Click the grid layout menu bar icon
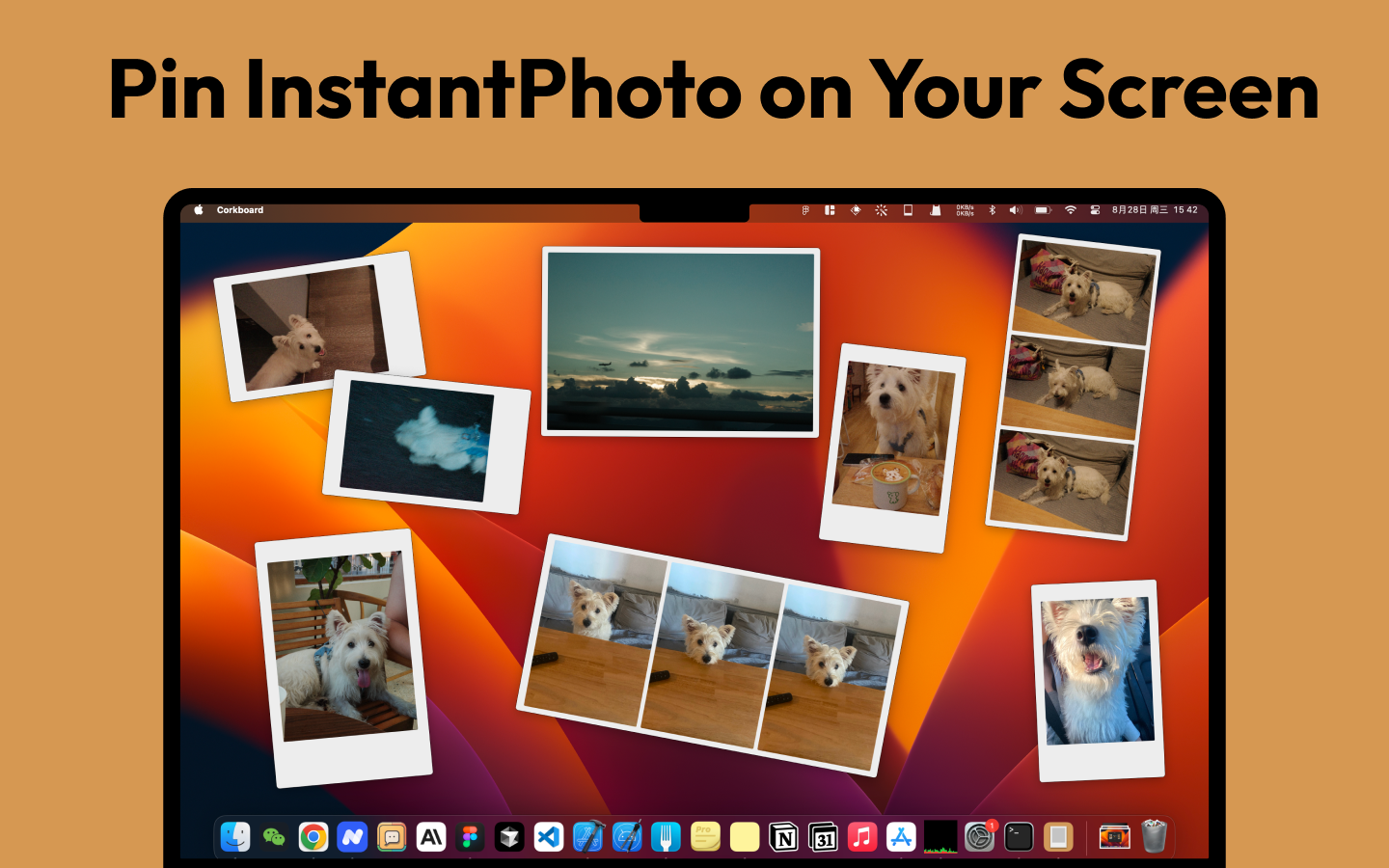Viewport: 1389px width, 868px height. click(x=830, y=209)
